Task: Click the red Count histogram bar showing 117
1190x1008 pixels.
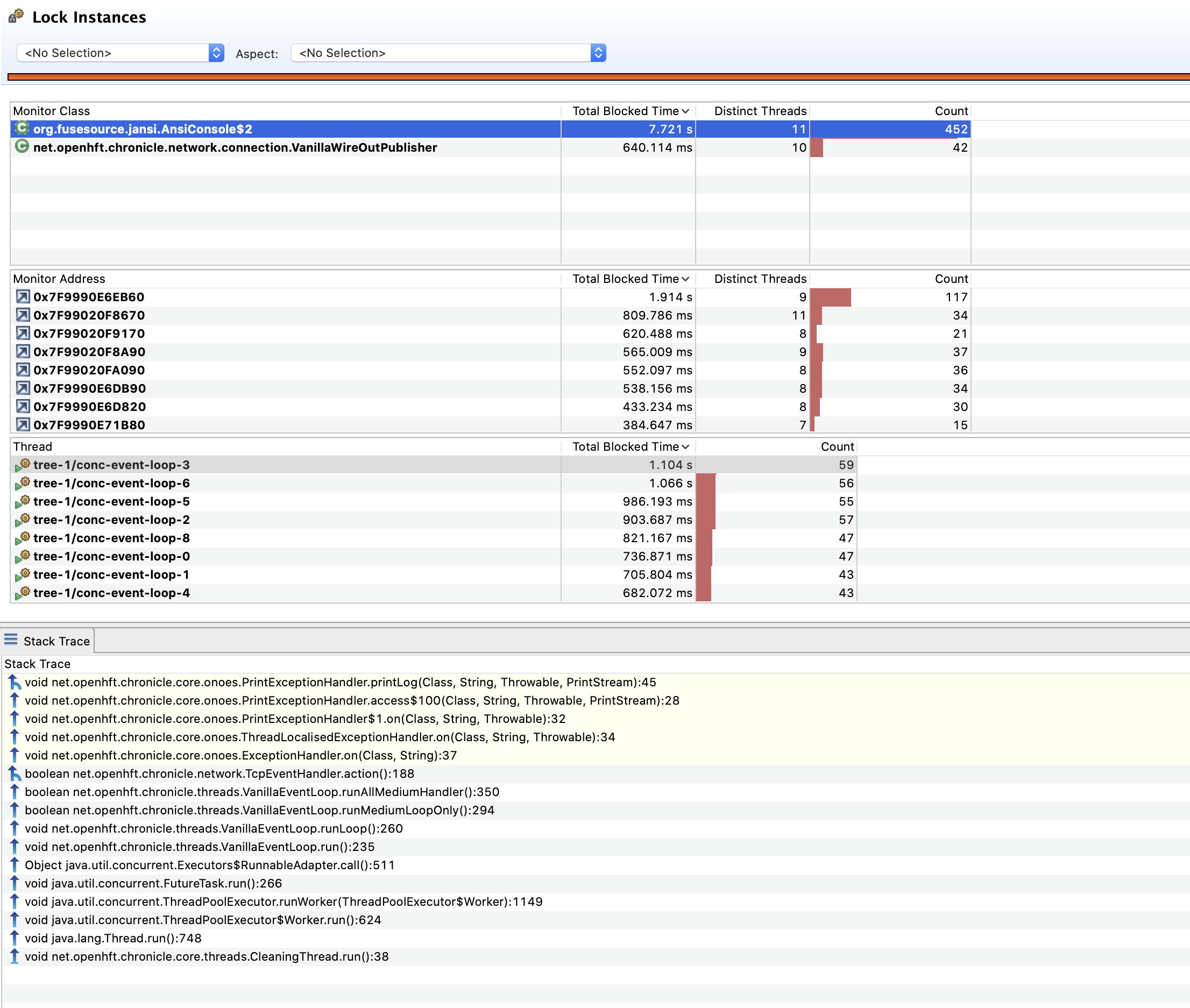Action: 832,296
